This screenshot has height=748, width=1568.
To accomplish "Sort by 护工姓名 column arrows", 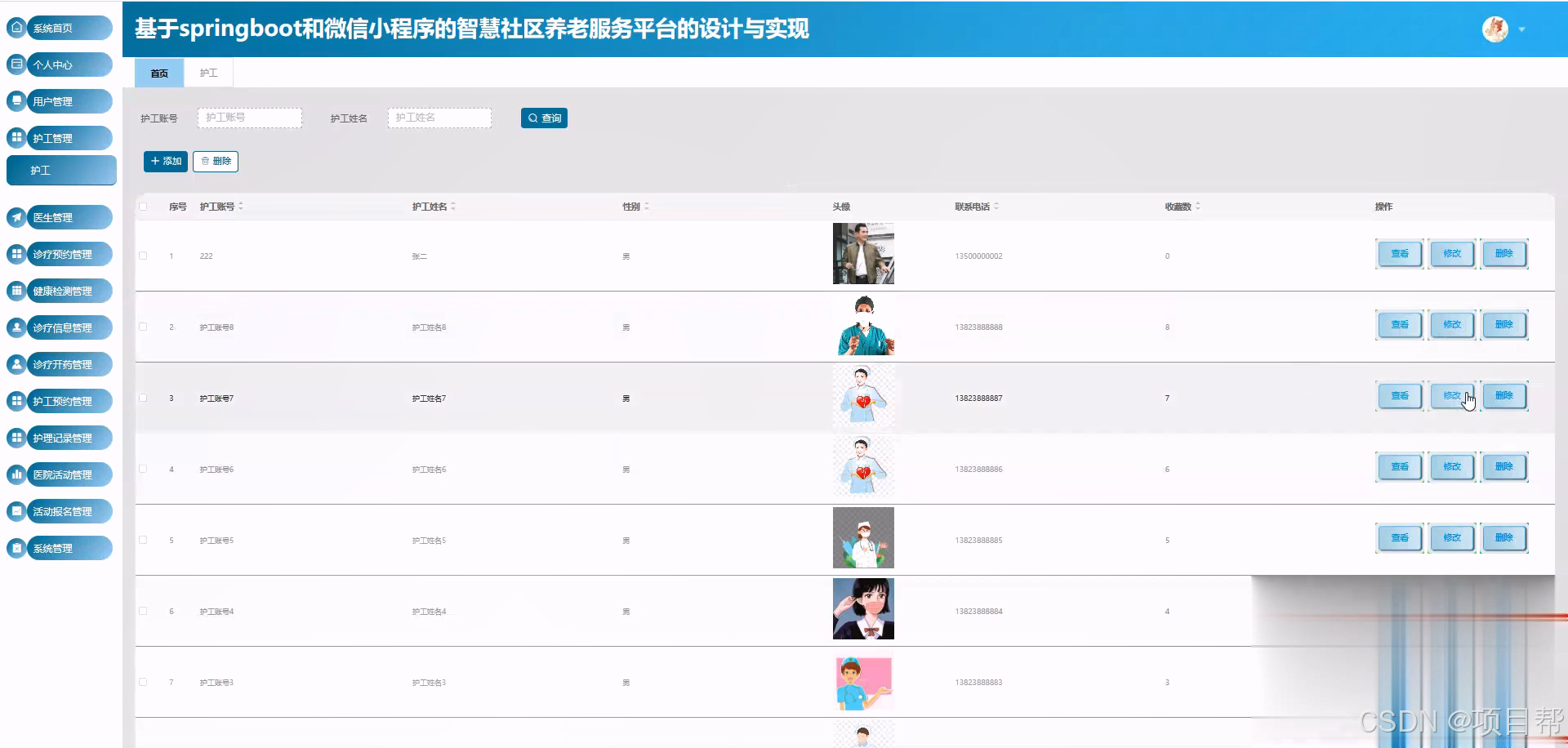I will pos(453,207).
